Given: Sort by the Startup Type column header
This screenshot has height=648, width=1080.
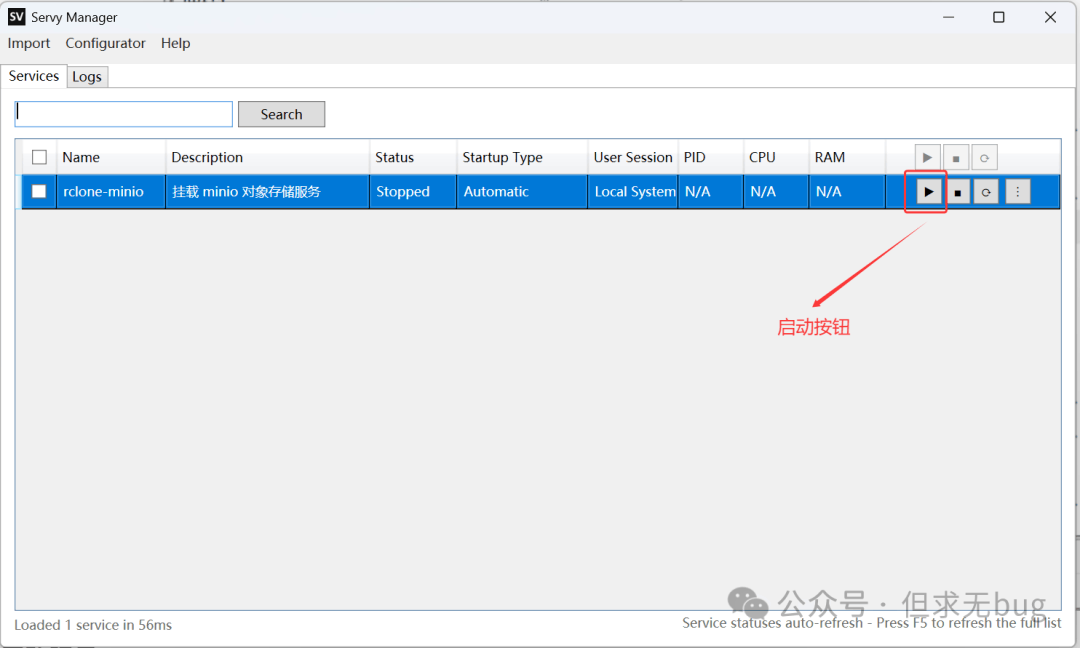Looking at the screenshot, I should pyautogui.click(x=502, y=157).
